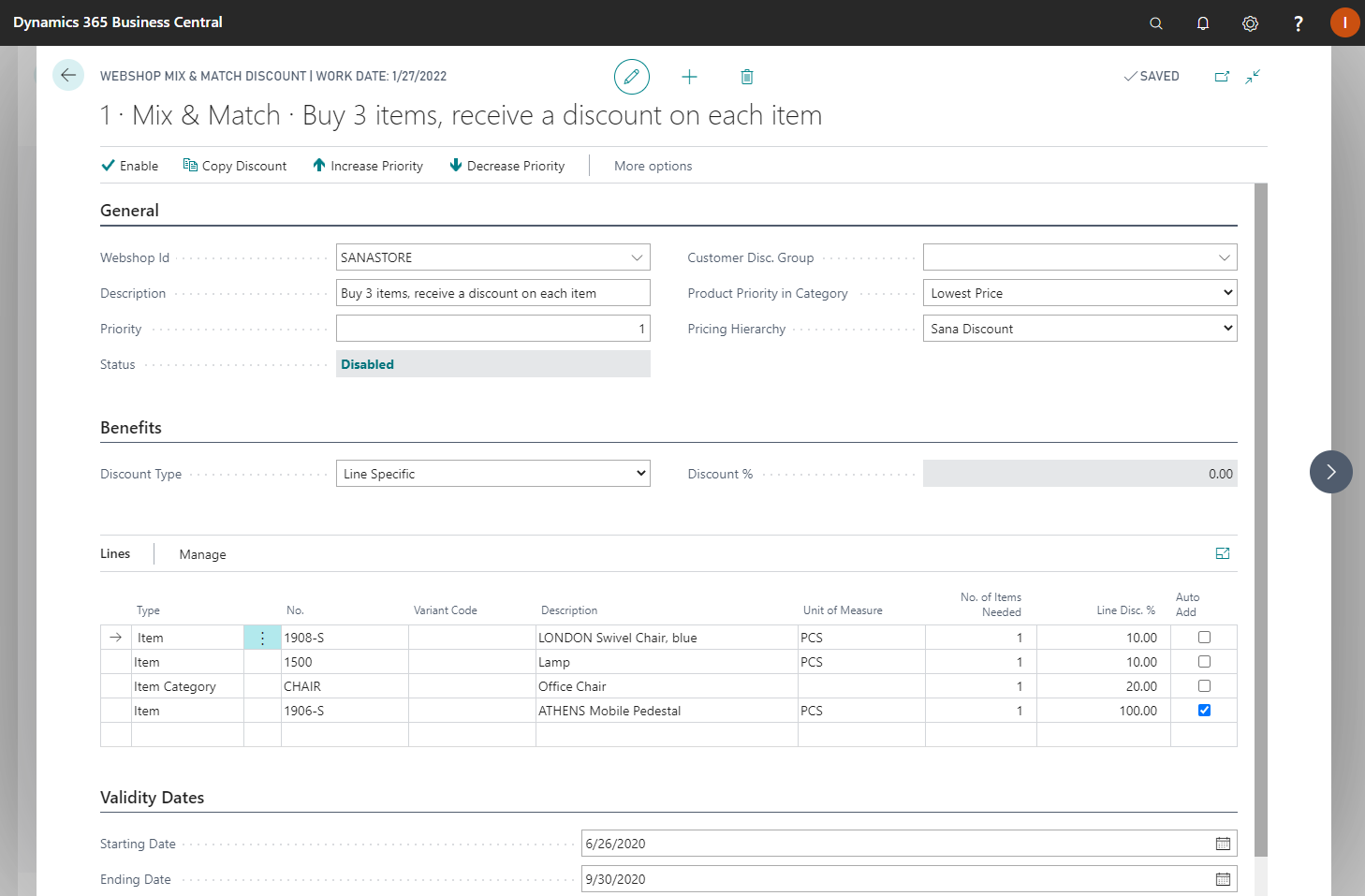The width and height of the screenshot is (1365, 896).
Task: Toggle Auto Add for LONDON Swivel Chair
Action: click(1204, 638)
